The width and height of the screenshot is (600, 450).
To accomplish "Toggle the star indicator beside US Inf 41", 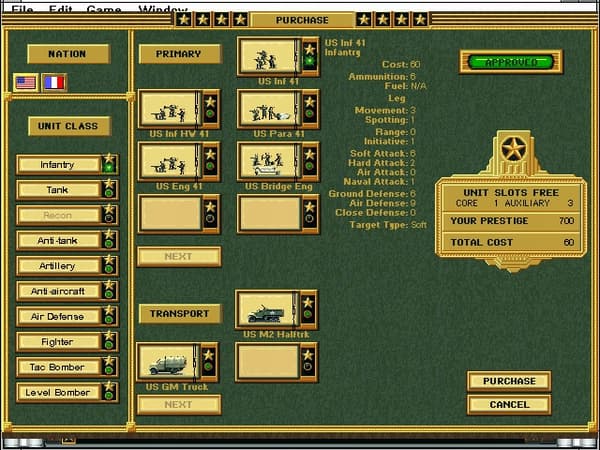I will [x=310, y=57].
